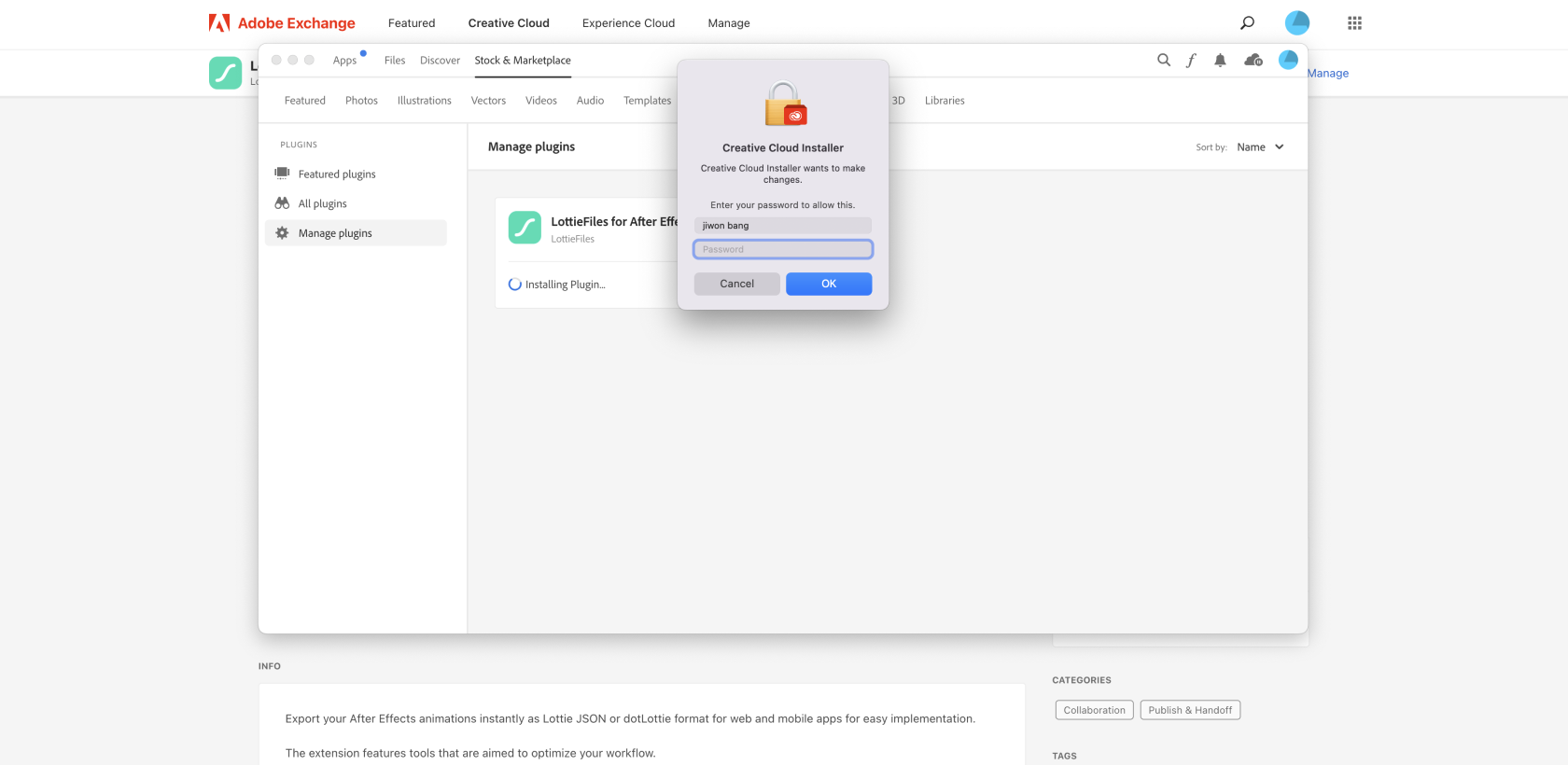Open the Audio category tab

click(x=590, y=101)
